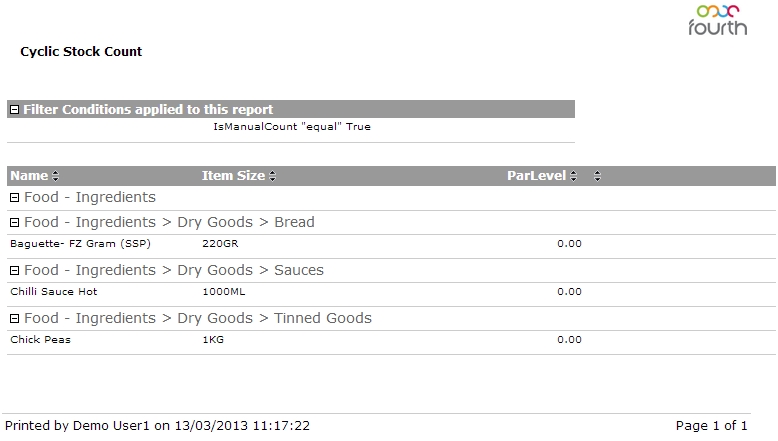Collapse the Dry Goods > Tinned Goods group
Viewport: 778px width, 441px height.
15,318
